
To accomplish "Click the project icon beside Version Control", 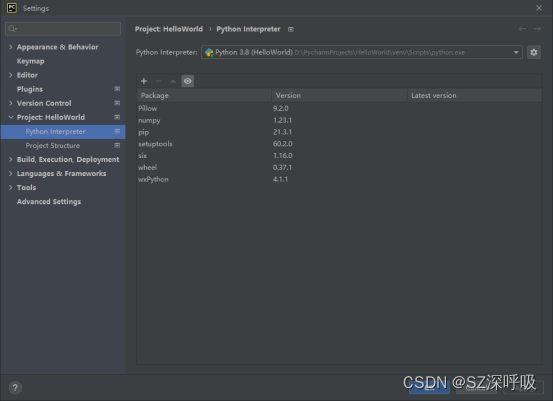I will click(x=117, y=103).
